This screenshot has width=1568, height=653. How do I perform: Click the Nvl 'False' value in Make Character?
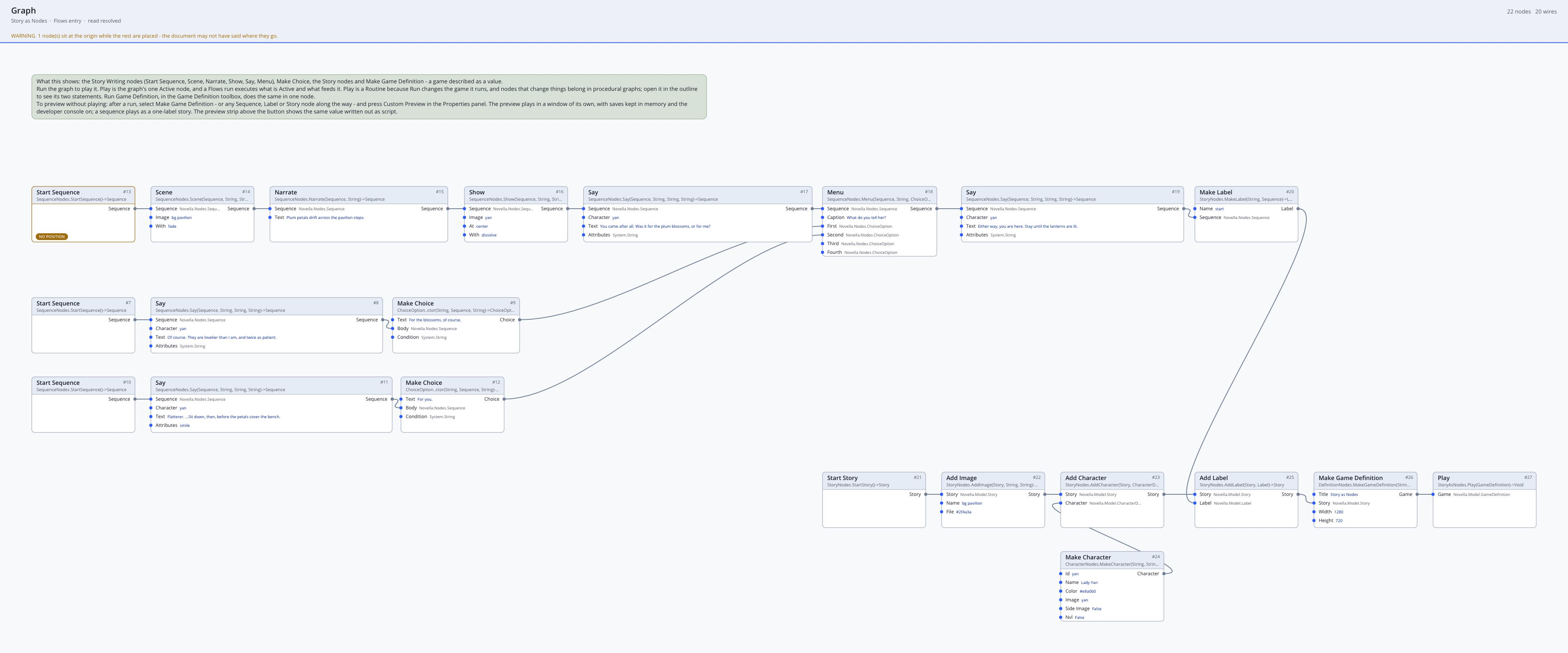pos(1079,618)
